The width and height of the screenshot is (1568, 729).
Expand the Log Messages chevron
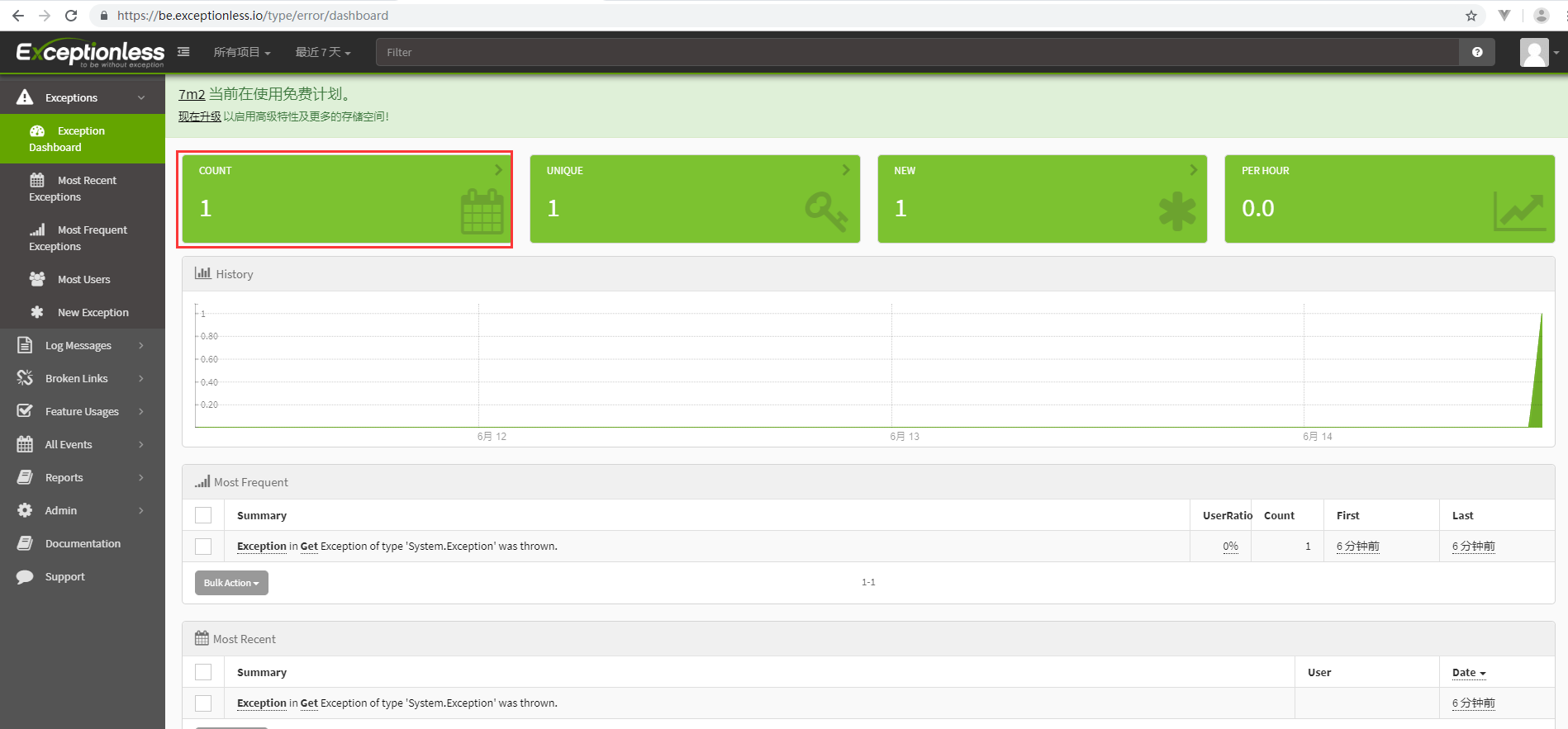point(141,345)
